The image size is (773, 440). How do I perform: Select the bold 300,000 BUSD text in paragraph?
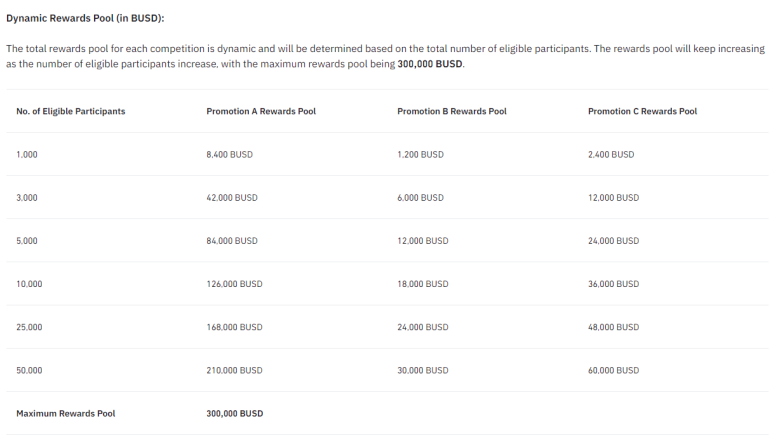pyautogui.click(x=430, y=64)
